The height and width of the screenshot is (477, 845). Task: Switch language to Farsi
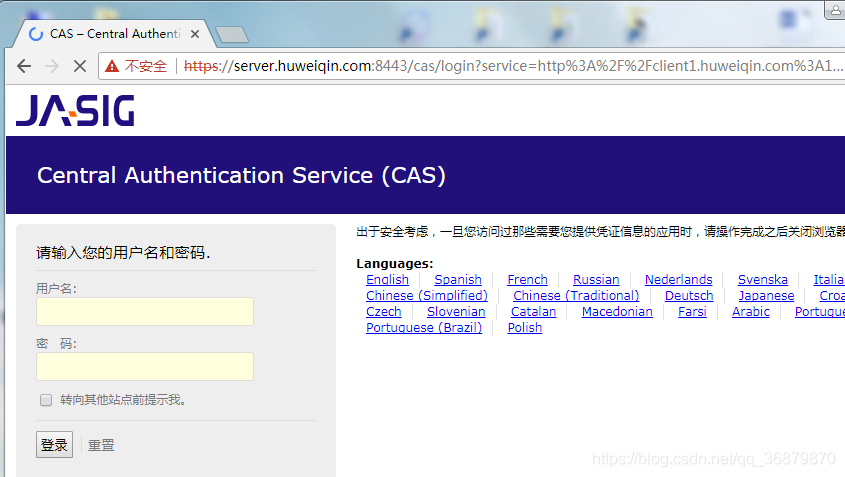click(x=692, y=312)
